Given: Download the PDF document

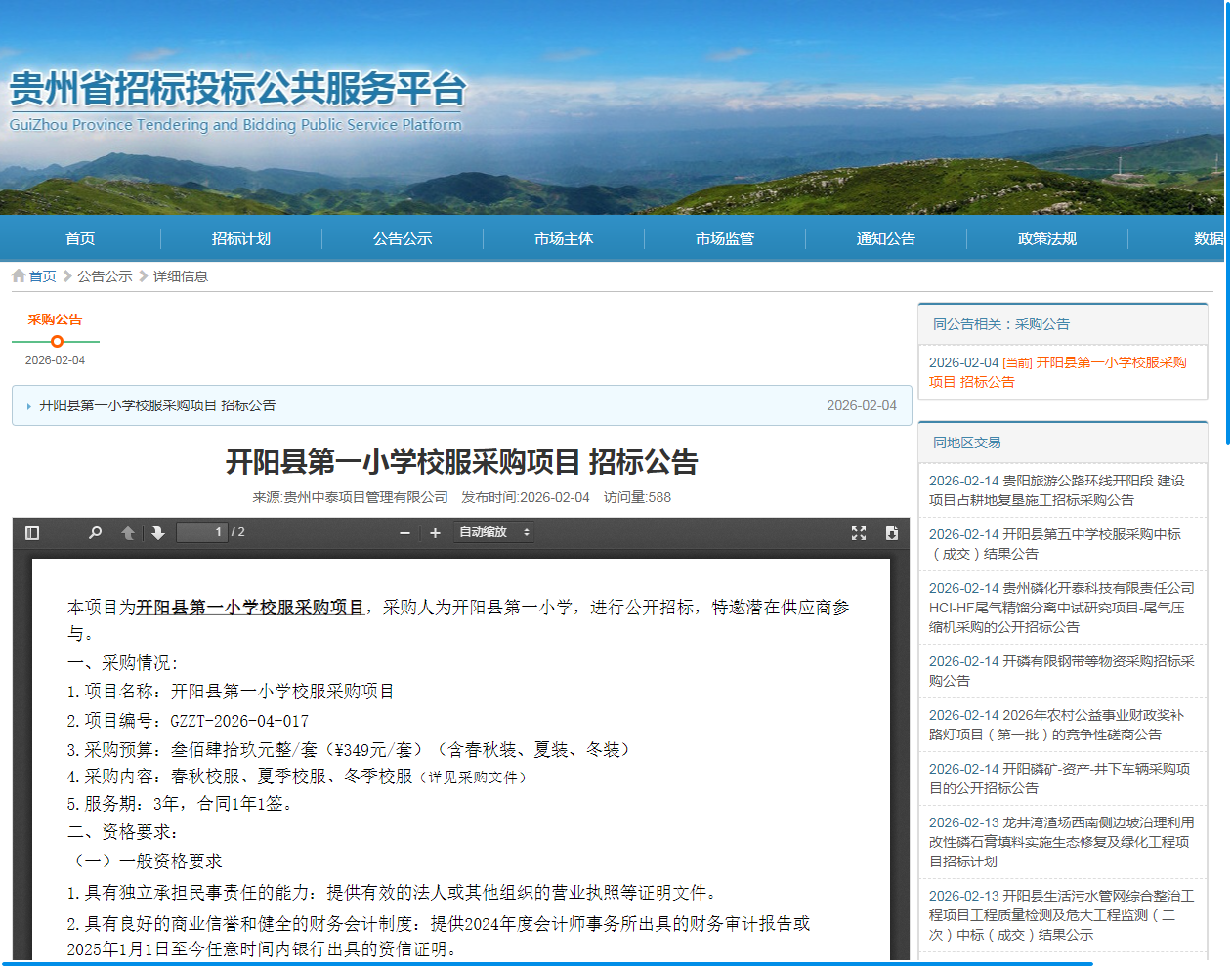Looking at the screenshot, I should [891, 533].
